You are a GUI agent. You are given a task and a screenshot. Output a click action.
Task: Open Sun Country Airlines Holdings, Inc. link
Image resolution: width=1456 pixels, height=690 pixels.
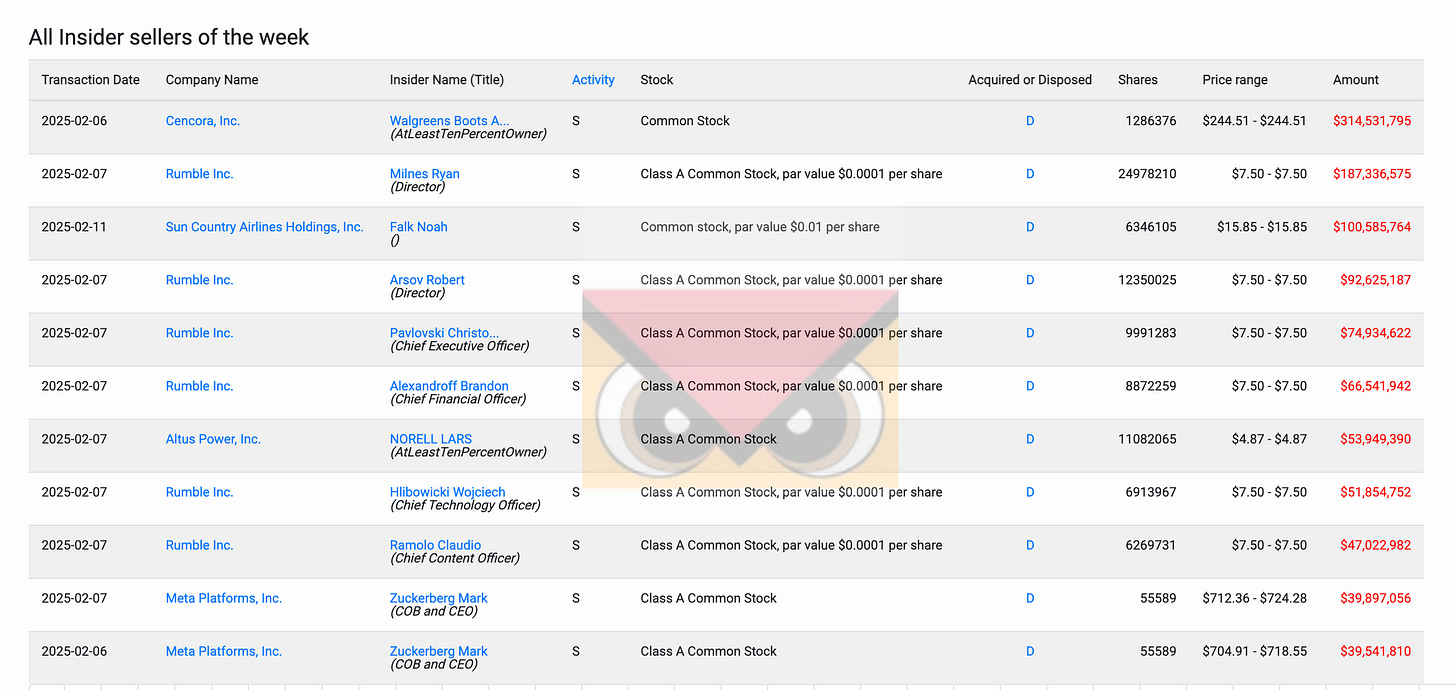pyautogui.click(x=265, y=227)
